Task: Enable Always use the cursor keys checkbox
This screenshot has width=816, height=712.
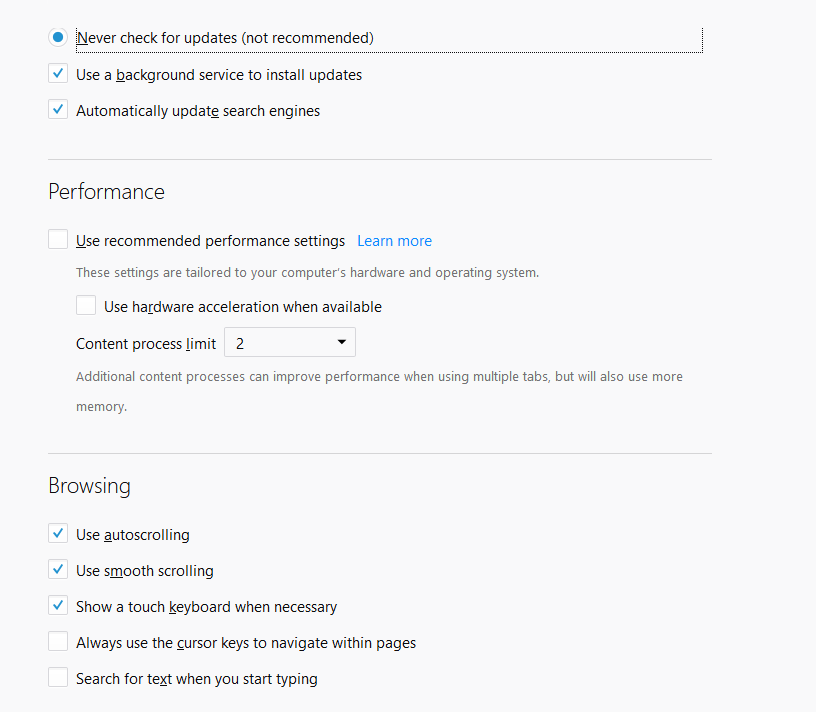Action: point(58,642)
